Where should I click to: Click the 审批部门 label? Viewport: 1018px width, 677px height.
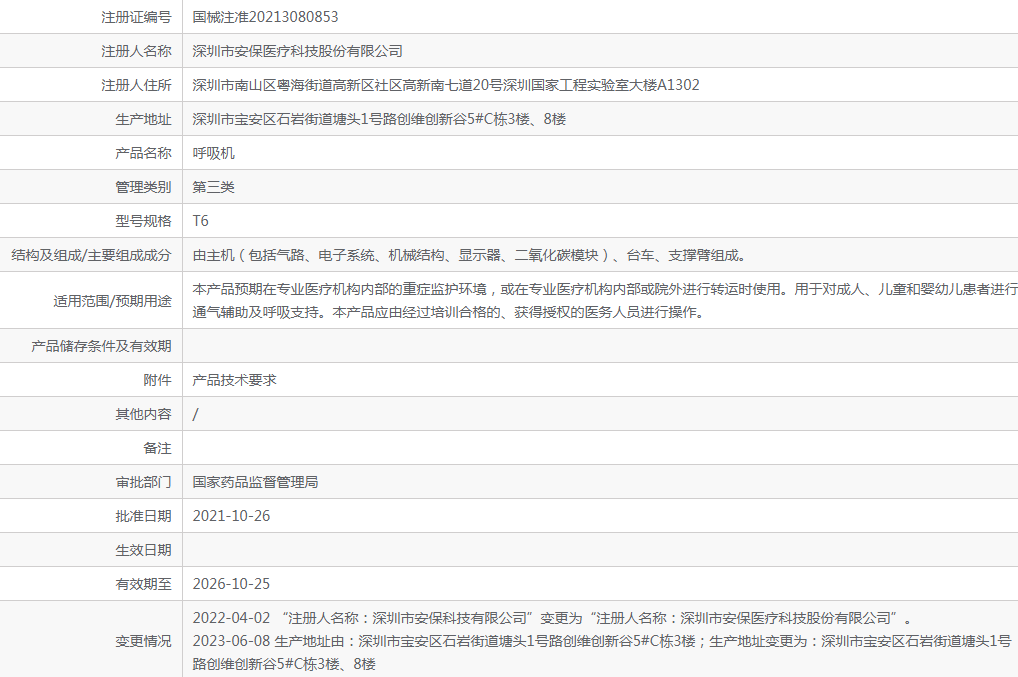tap(143, 482)
